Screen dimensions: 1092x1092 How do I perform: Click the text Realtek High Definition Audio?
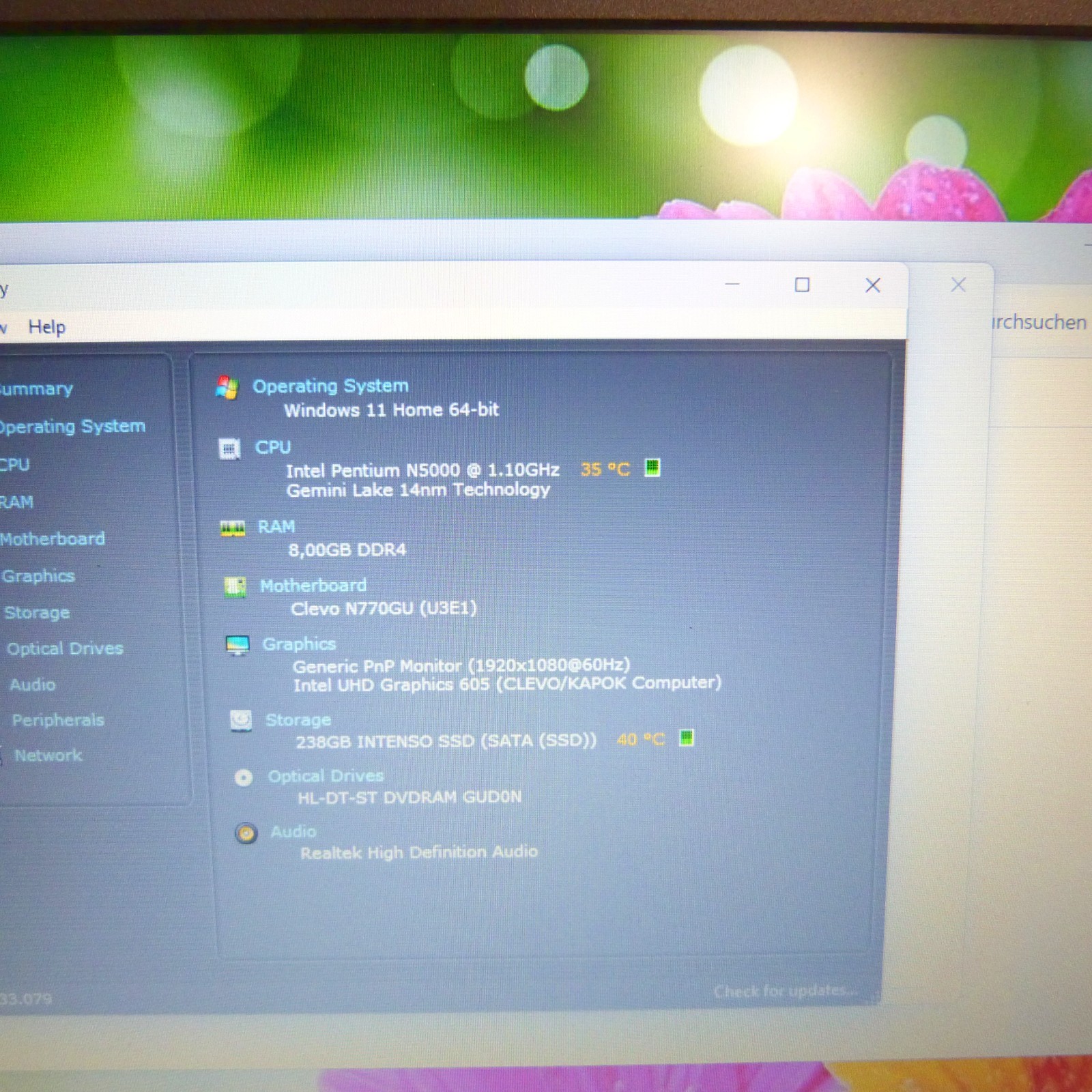[x=419, y=852]
